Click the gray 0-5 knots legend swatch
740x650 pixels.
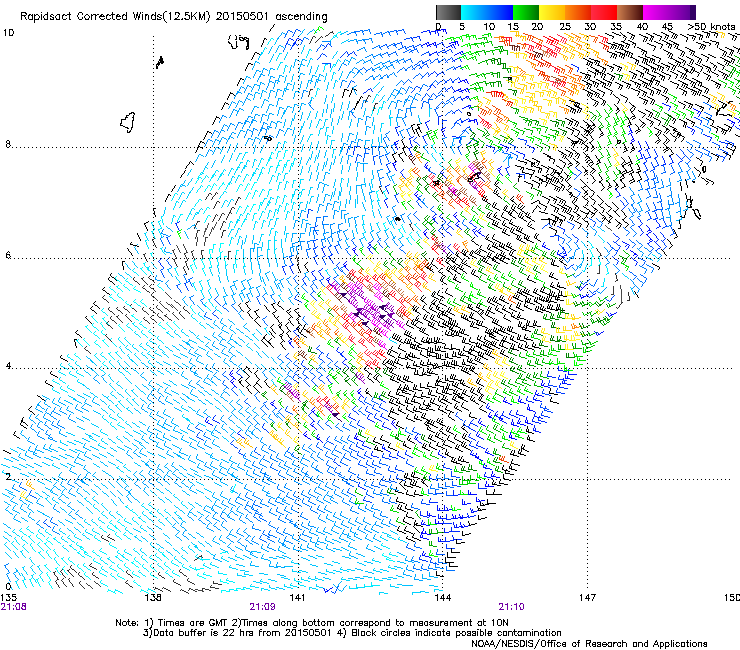tap(448, 12)
